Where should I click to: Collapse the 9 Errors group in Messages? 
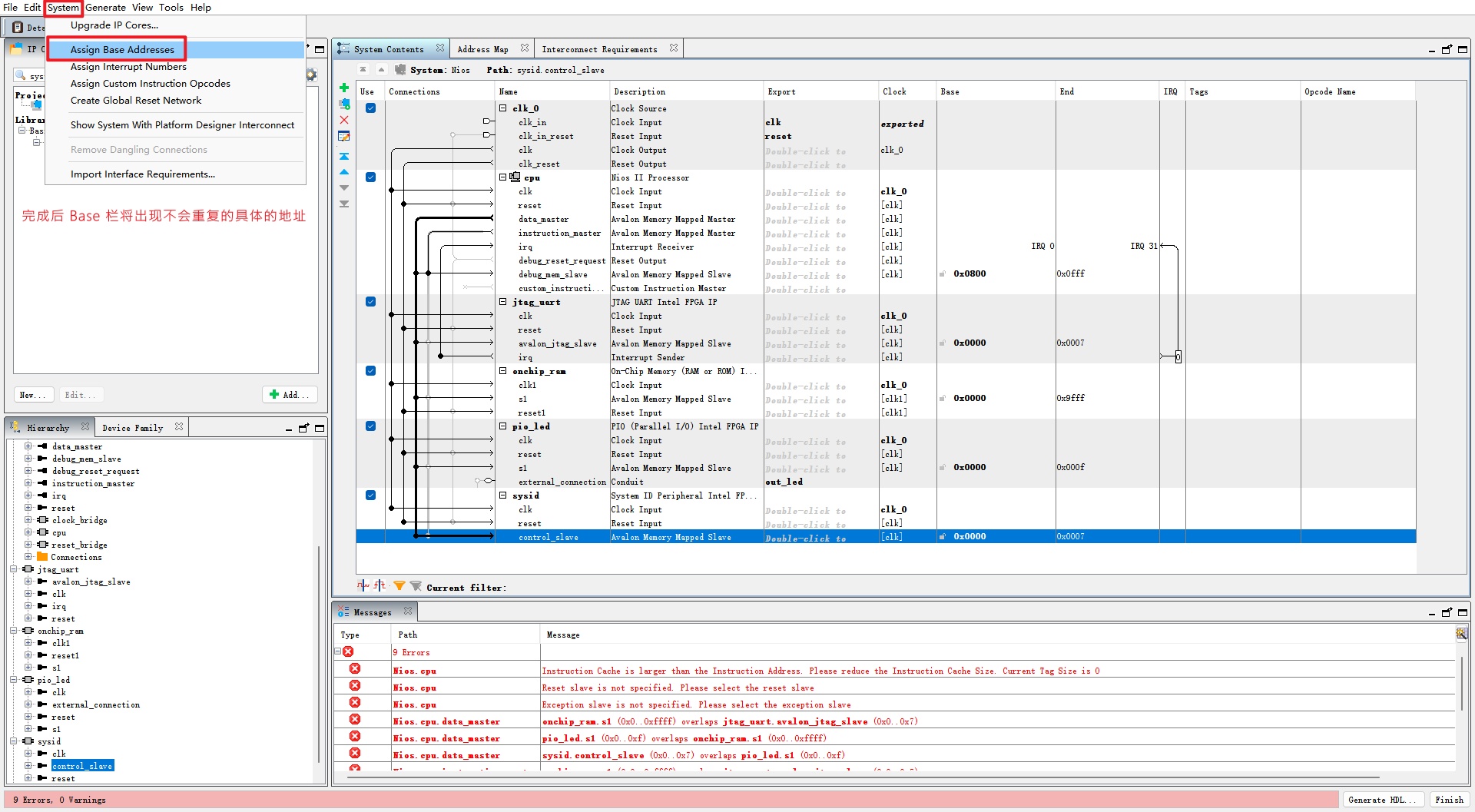tap(337, 652)
